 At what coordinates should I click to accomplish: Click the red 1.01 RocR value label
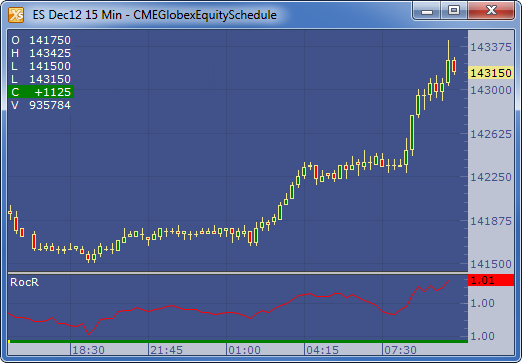pyautogui.click(x=491, y=280)
